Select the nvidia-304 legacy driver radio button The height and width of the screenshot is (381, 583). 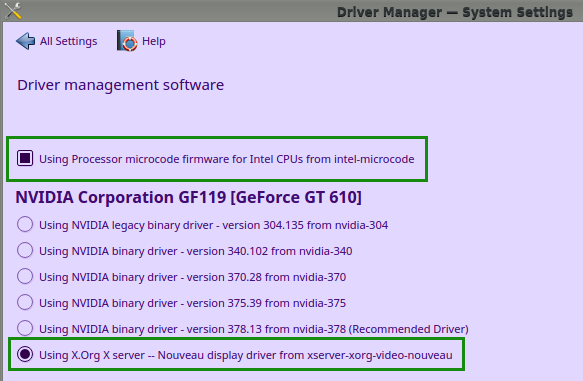click(x=25, y=225)
